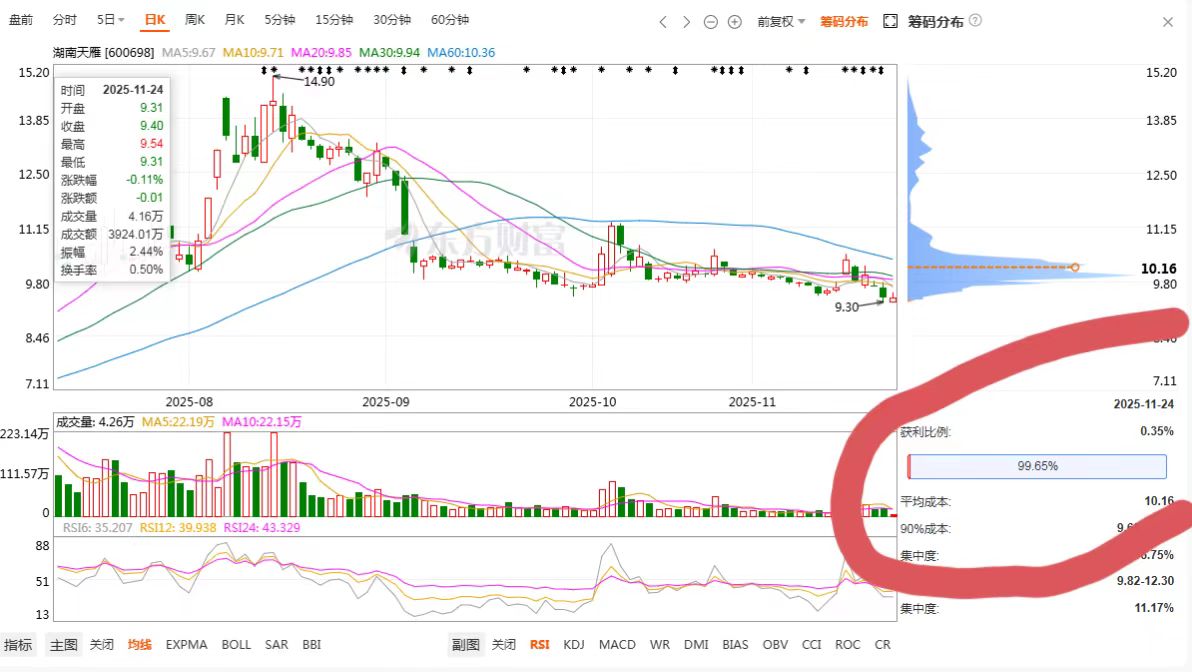Screen dimensions: 1192x672
Task: Click the 99.65% profit ratio bar
Action: [1037, 466]
